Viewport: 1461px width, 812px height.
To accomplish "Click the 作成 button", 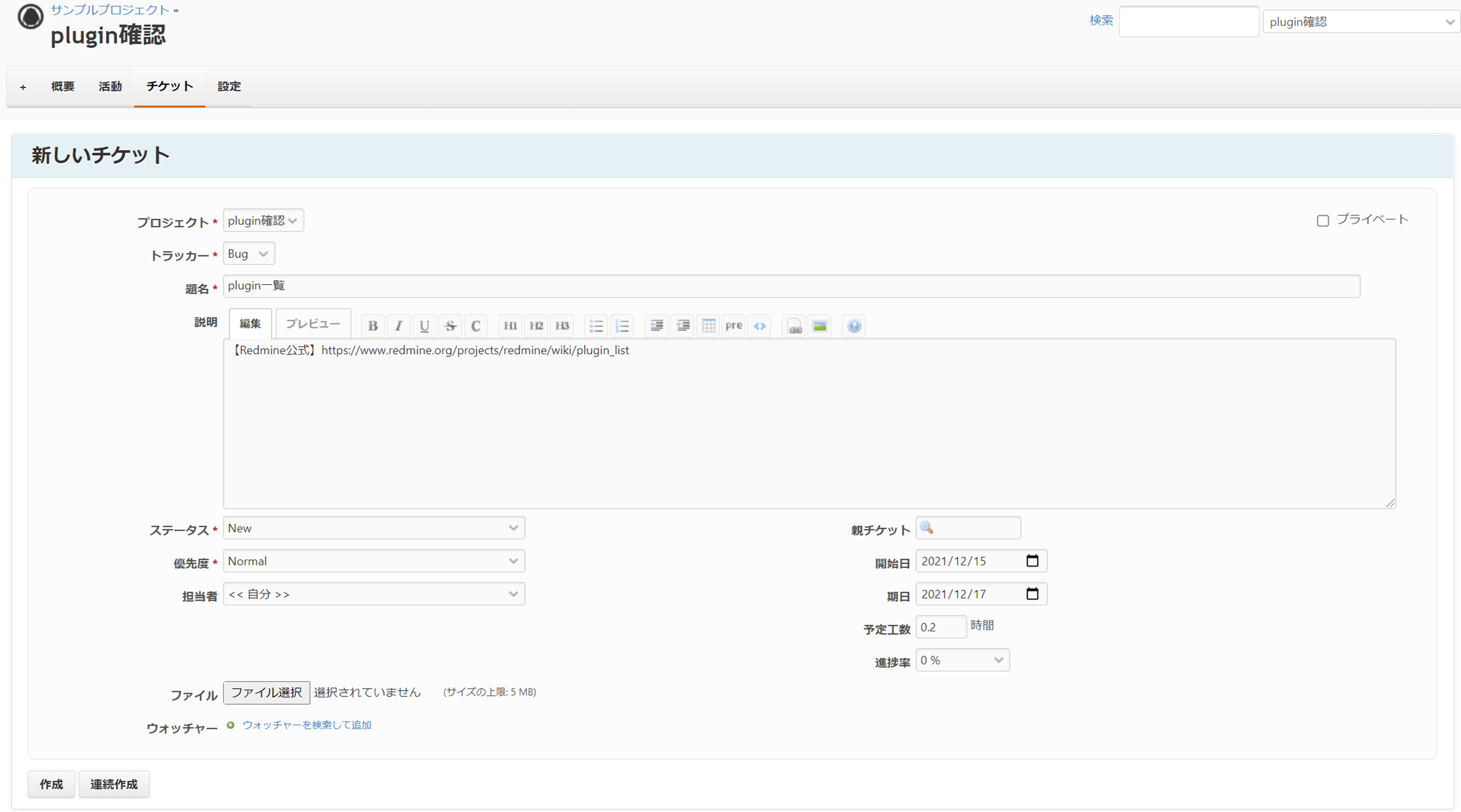I will click(51, 784).
